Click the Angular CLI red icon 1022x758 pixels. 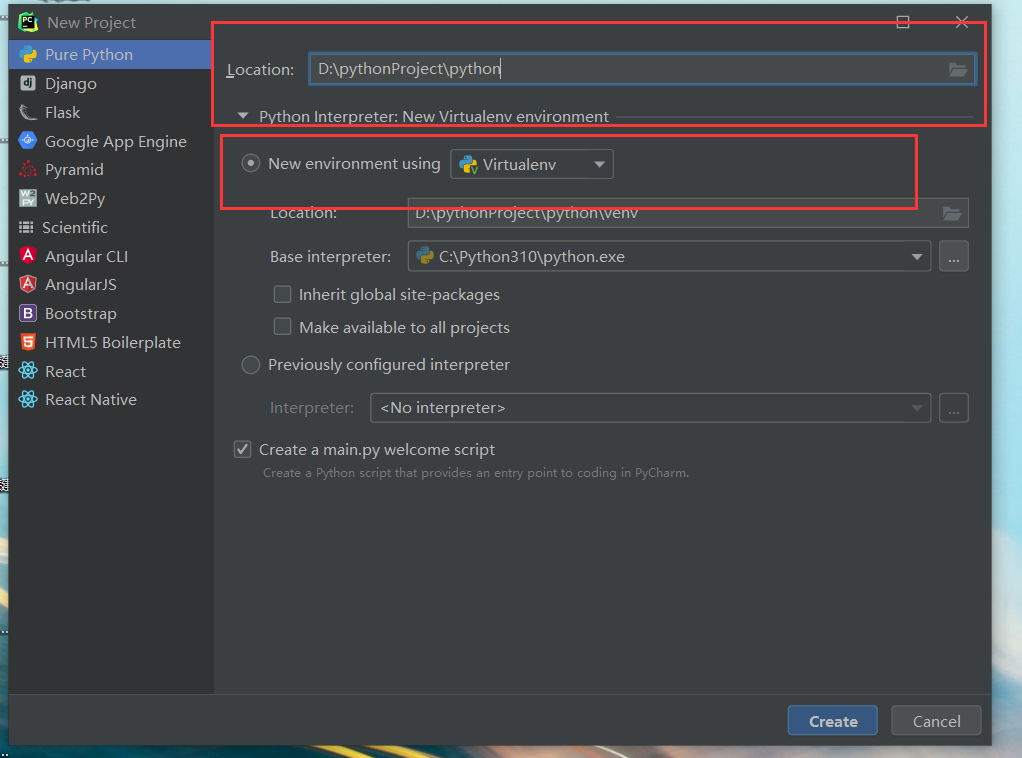(28, 255)
